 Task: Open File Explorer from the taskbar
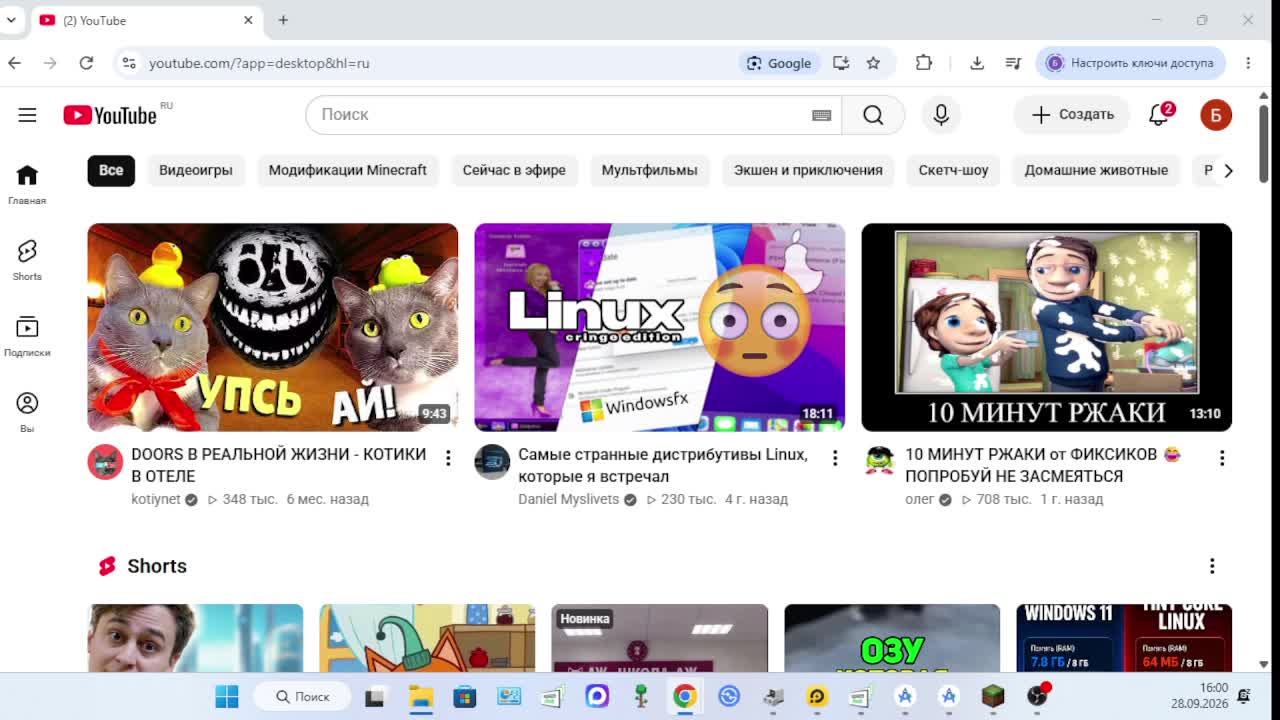[x=421, y=696]
